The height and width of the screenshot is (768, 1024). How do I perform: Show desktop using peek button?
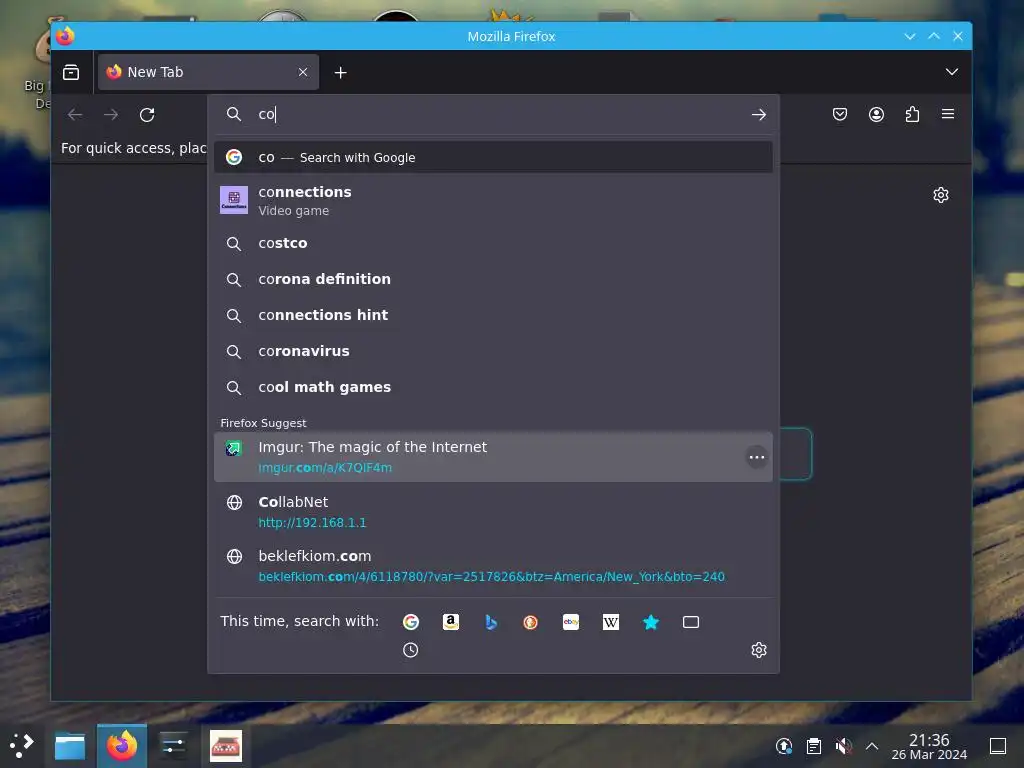[x=998, y=746]
